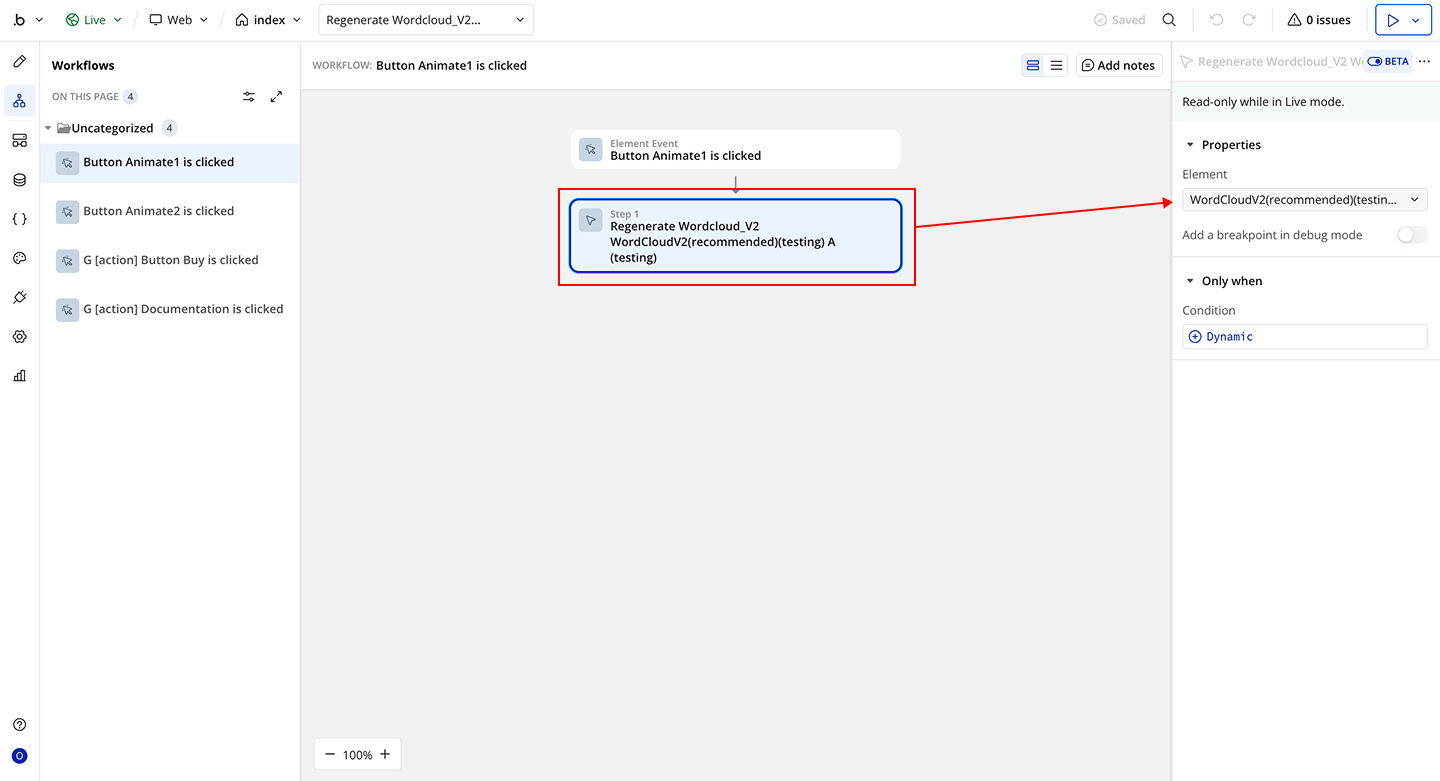Switch to the list layout view
Viewport: 1440px width, 781px height.
(1056, 66)
